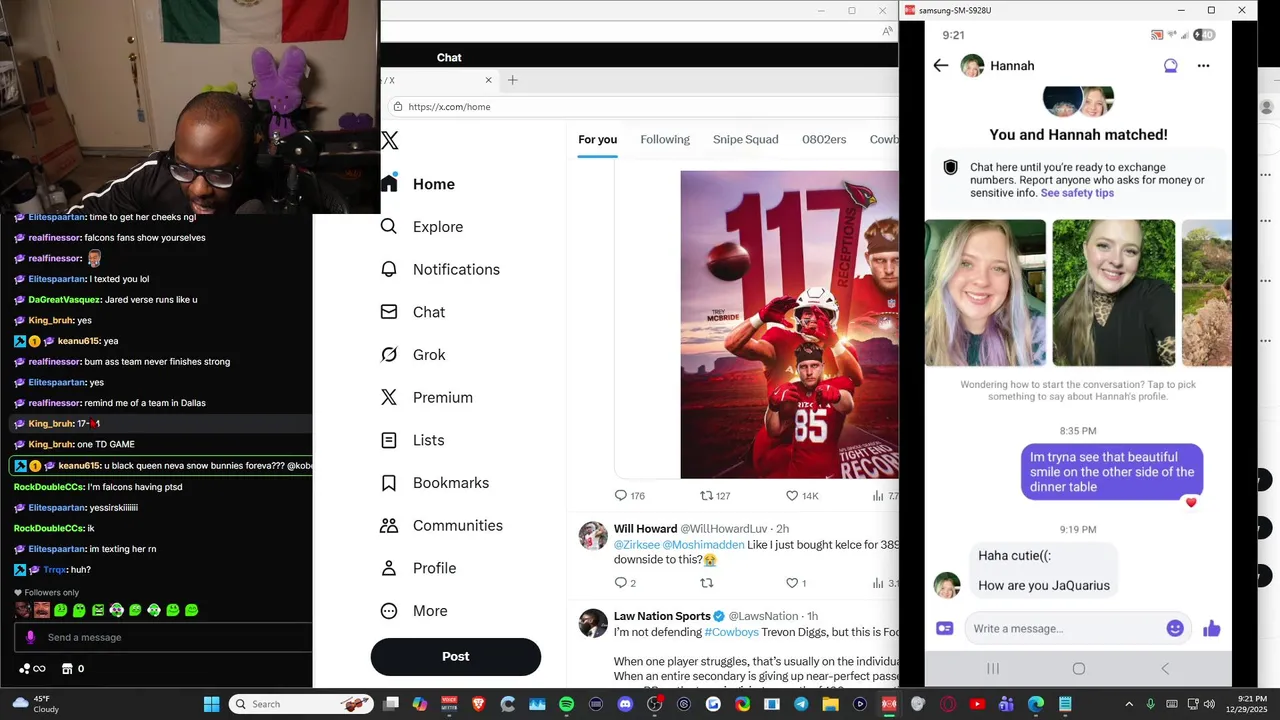Click Send a message stream chat input

(x=163, y=637)
